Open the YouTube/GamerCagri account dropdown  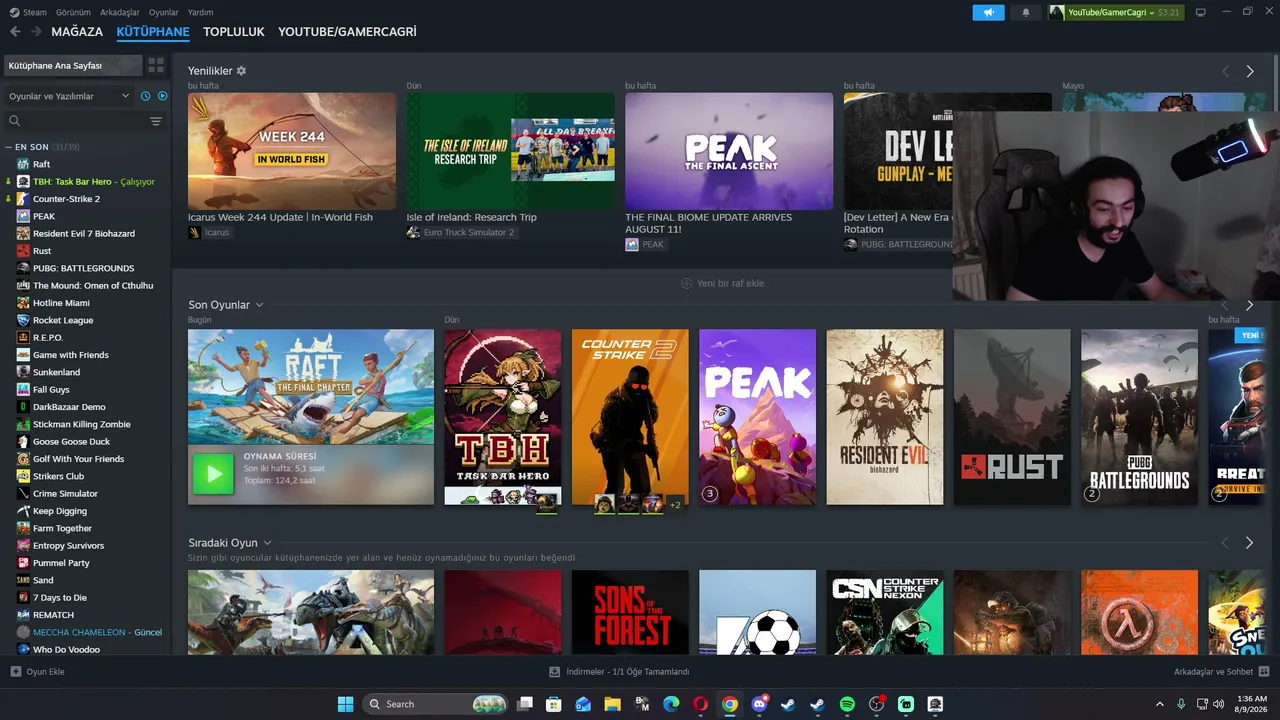point(1115,12)
